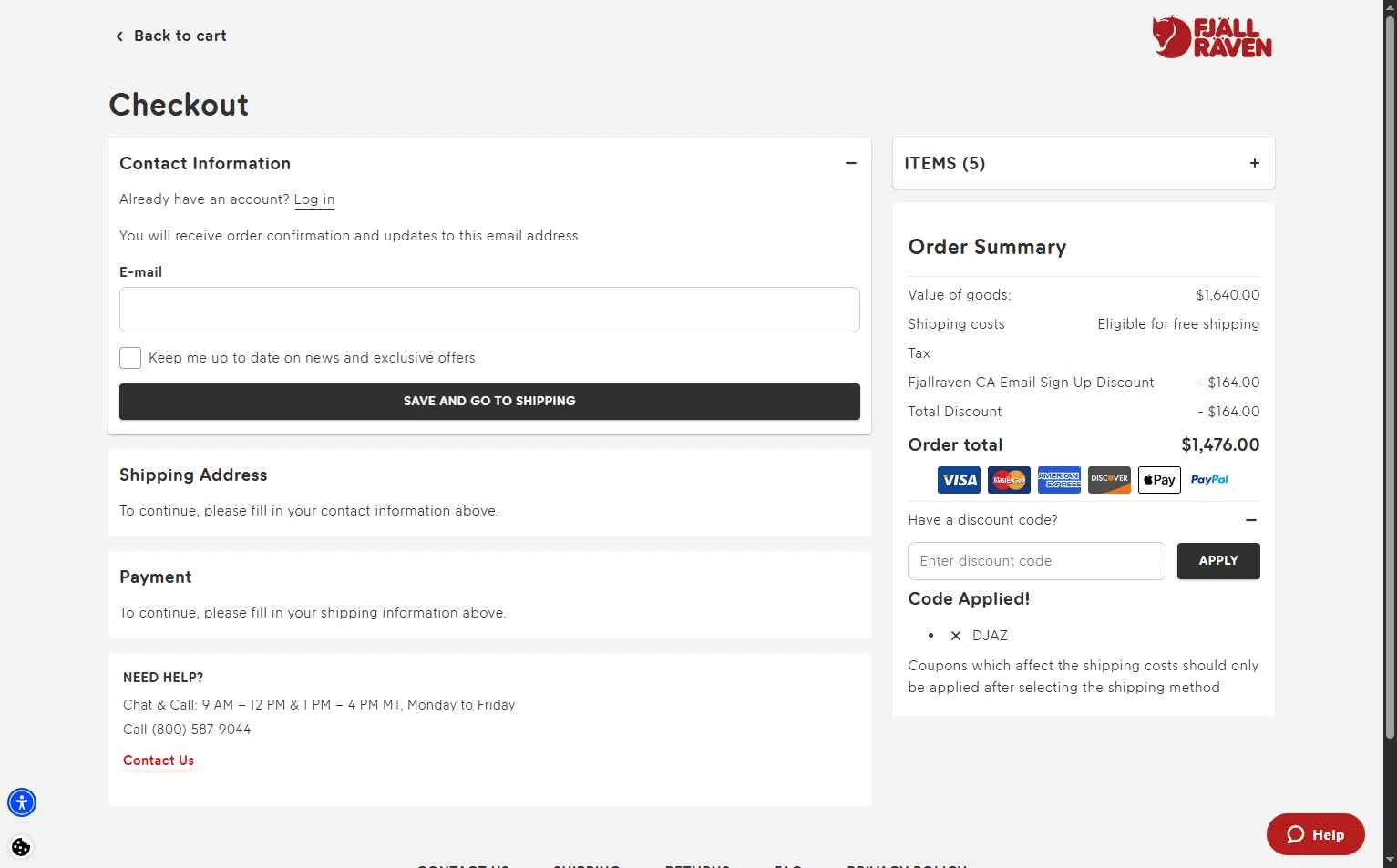Click the Visa card icon
1397x868 pixels.
pyautogui.click(x=959, y=480)
